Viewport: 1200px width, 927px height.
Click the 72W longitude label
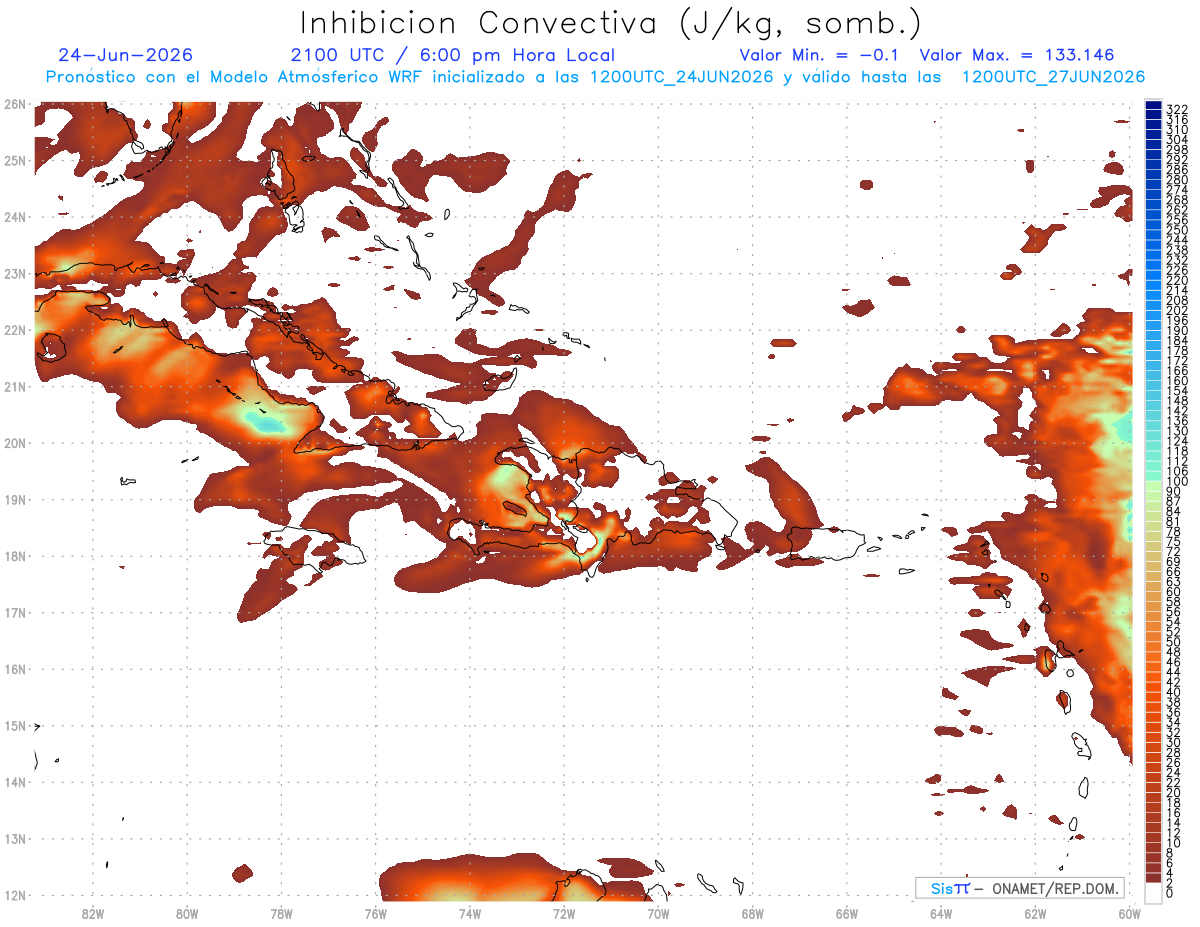(x=564, y=914)
